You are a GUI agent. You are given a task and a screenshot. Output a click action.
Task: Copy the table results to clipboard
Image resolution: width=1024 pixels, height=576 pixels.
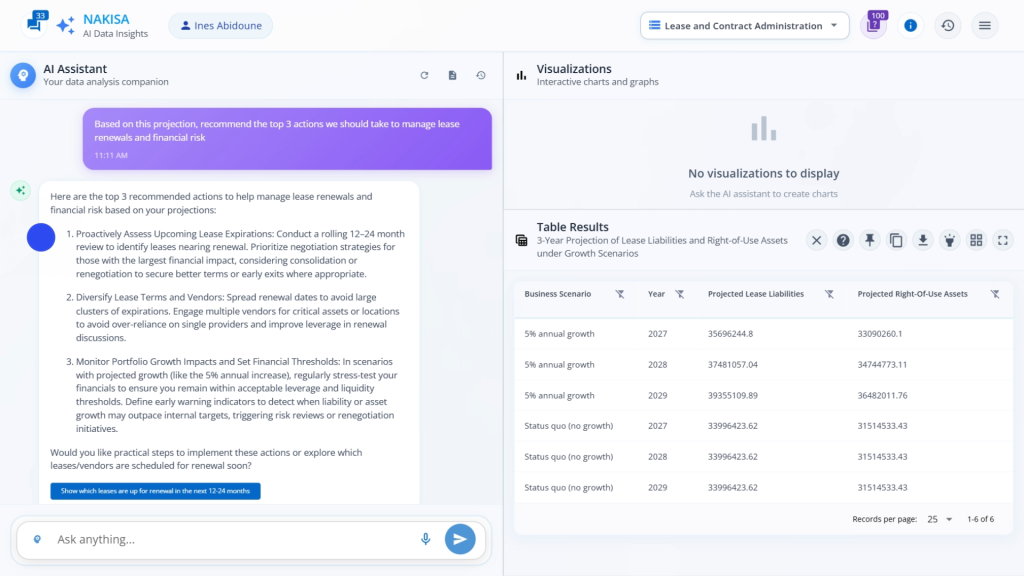[x=896, y=240]
